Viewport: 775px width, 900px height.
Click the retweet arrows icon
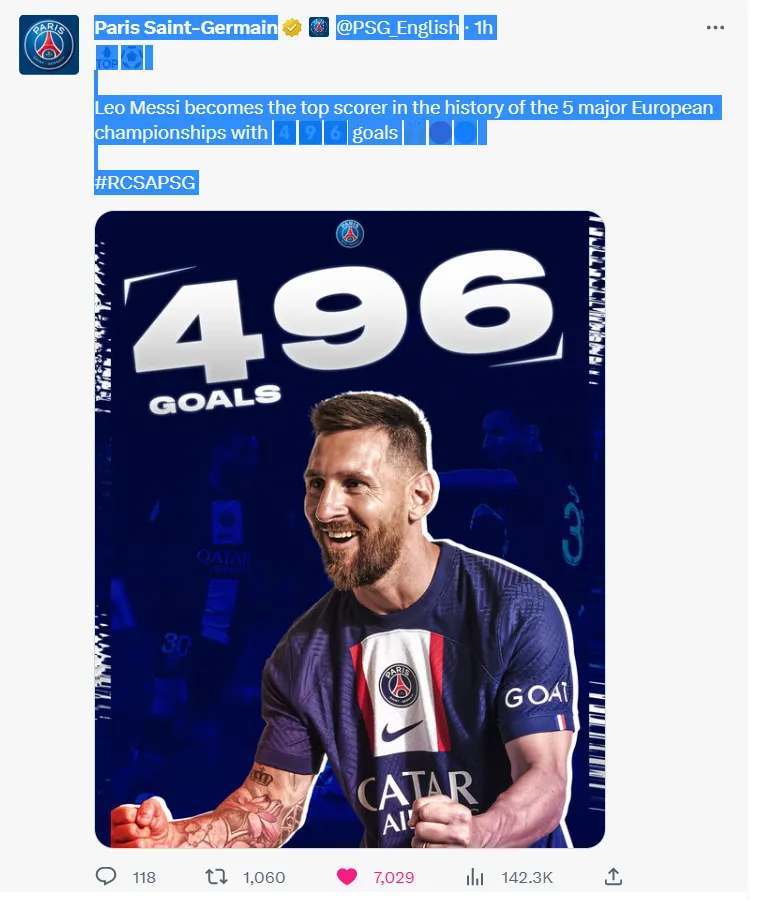(x=216, y=876)
